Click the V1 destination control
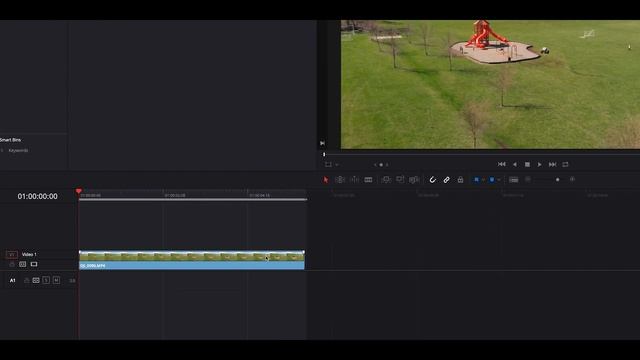640x360 pixels. pyautogui.click(x=11, y=254)
